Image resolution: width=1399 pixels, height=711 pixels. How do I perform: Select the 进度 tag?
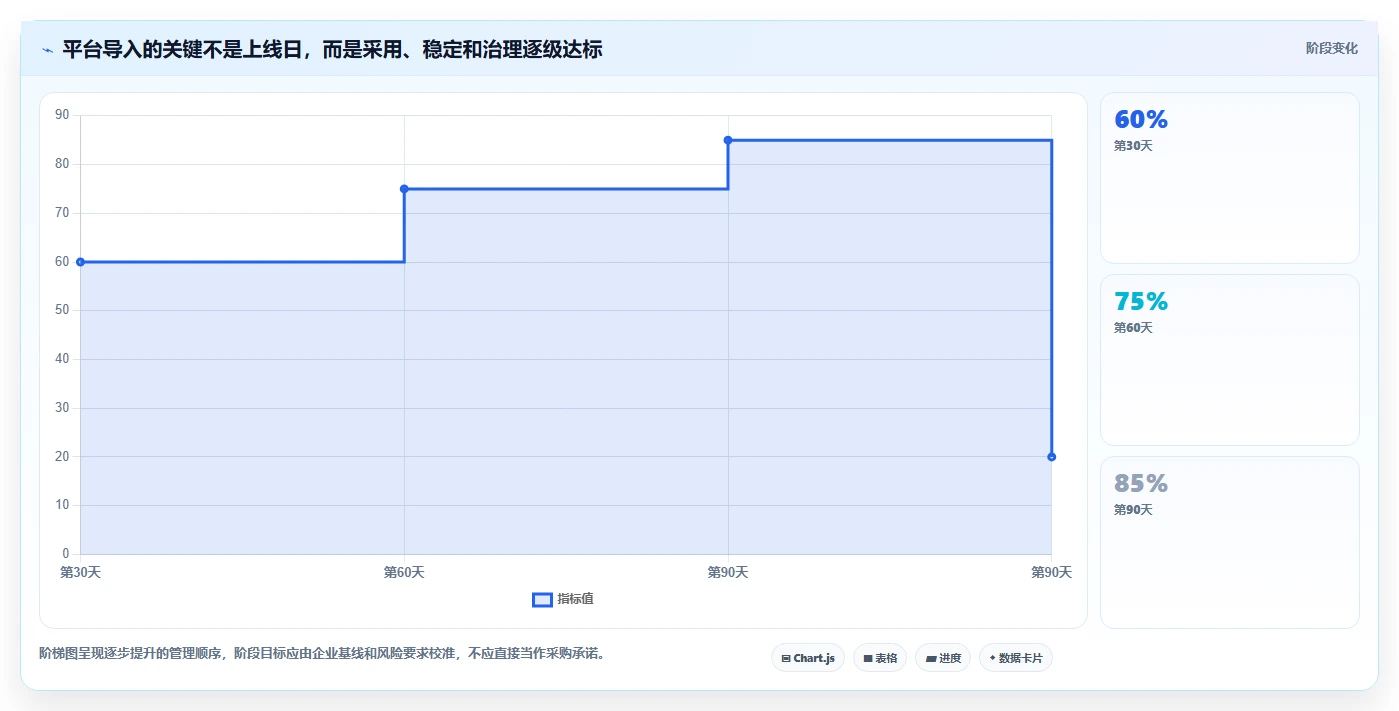[943, 658]
